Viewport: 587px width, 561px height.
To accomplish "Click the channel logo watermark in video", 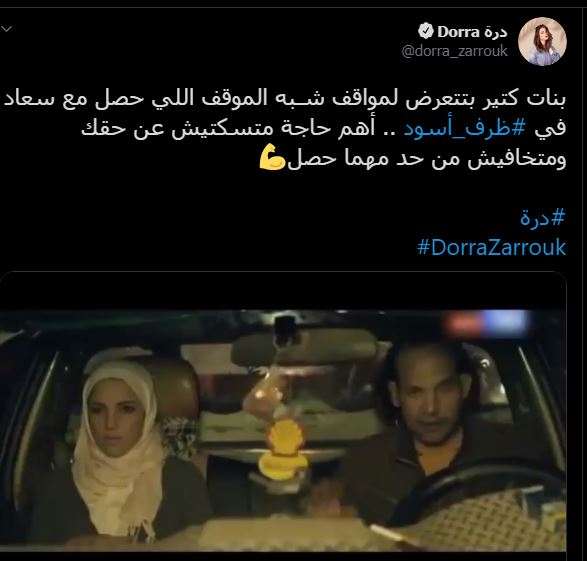I will tap(487, 323).
